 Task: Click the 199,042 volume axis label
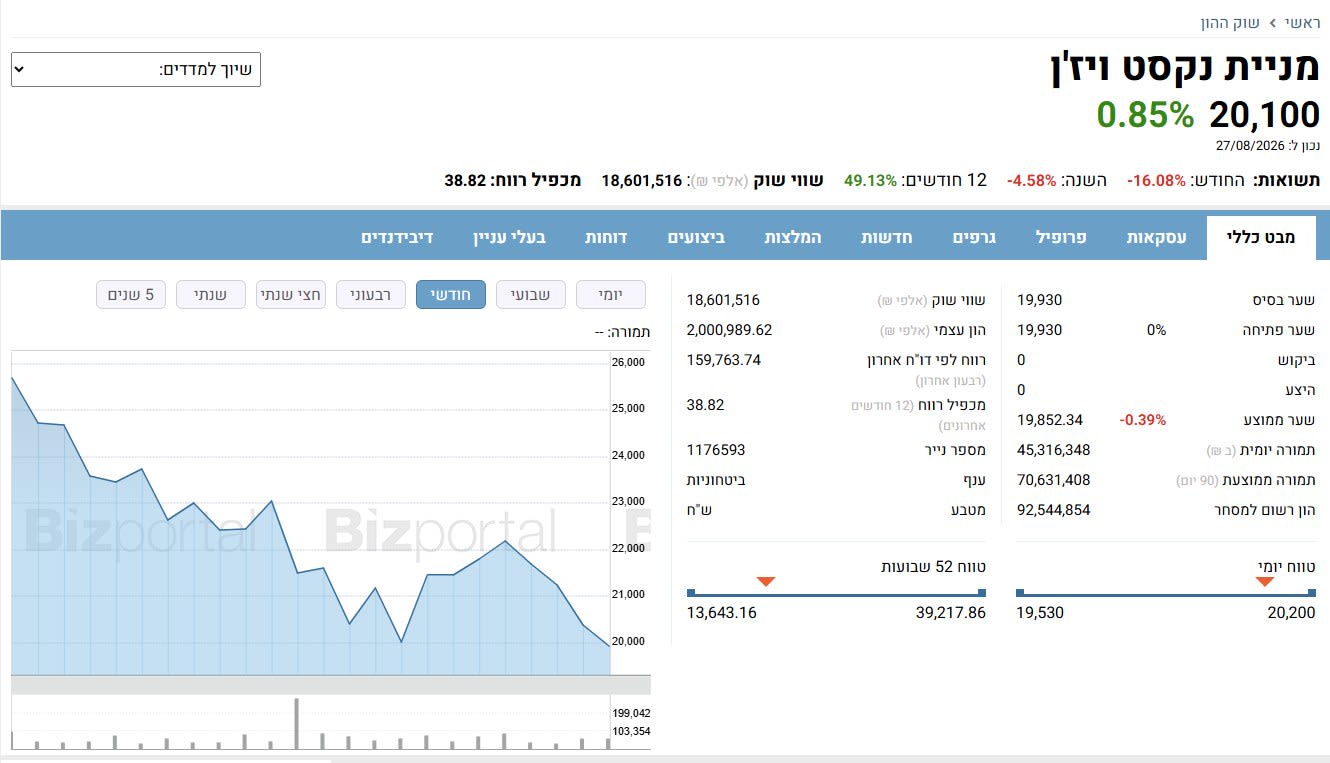631,713
